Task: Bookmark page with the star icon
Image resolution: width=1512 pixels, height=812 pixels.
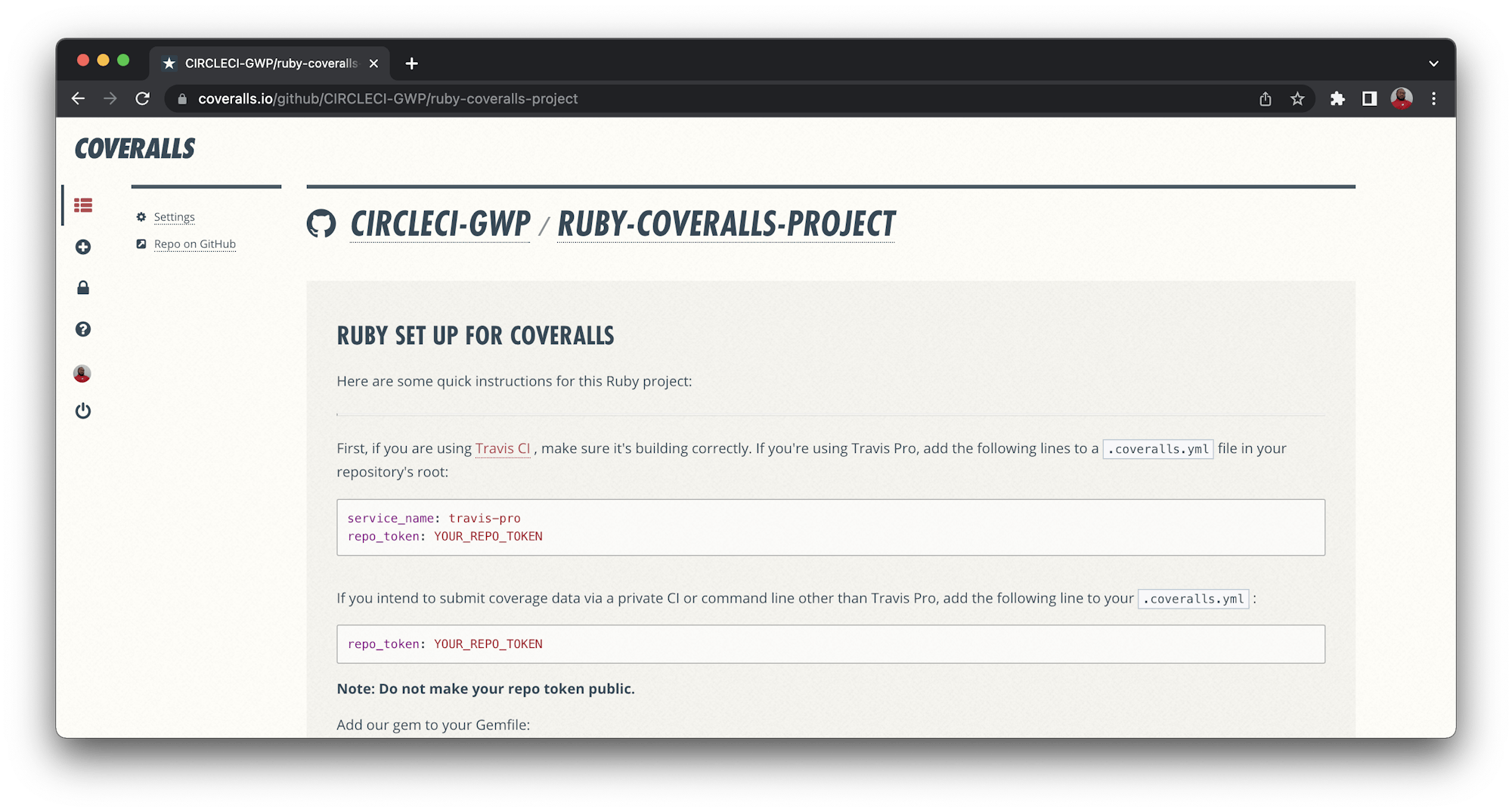Action: (1297, 99)
